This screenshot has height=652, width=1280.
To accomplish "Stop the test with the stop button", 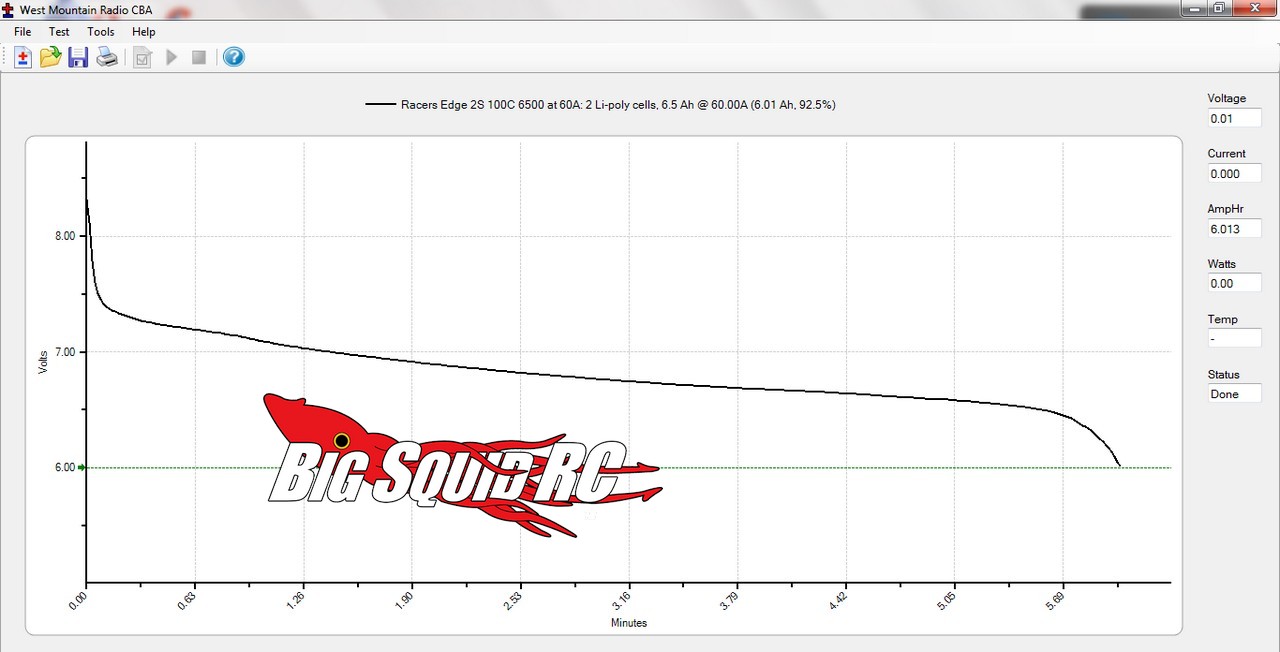I will tap(199, 57).
